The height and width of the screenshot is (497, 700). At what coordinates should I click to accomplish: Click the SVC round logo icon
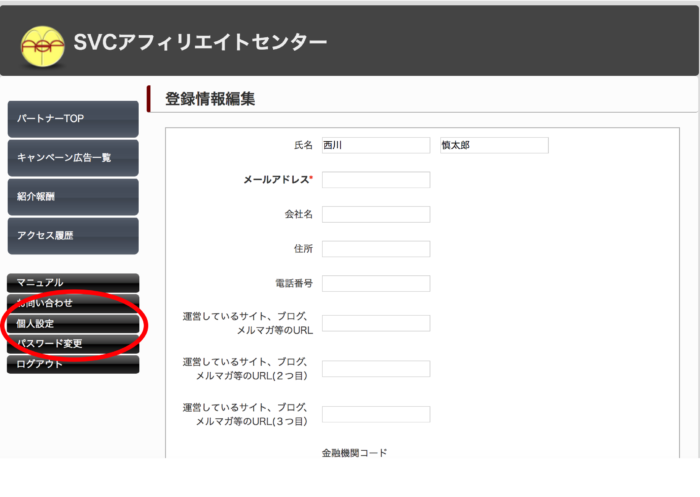(x=42, y=43)
